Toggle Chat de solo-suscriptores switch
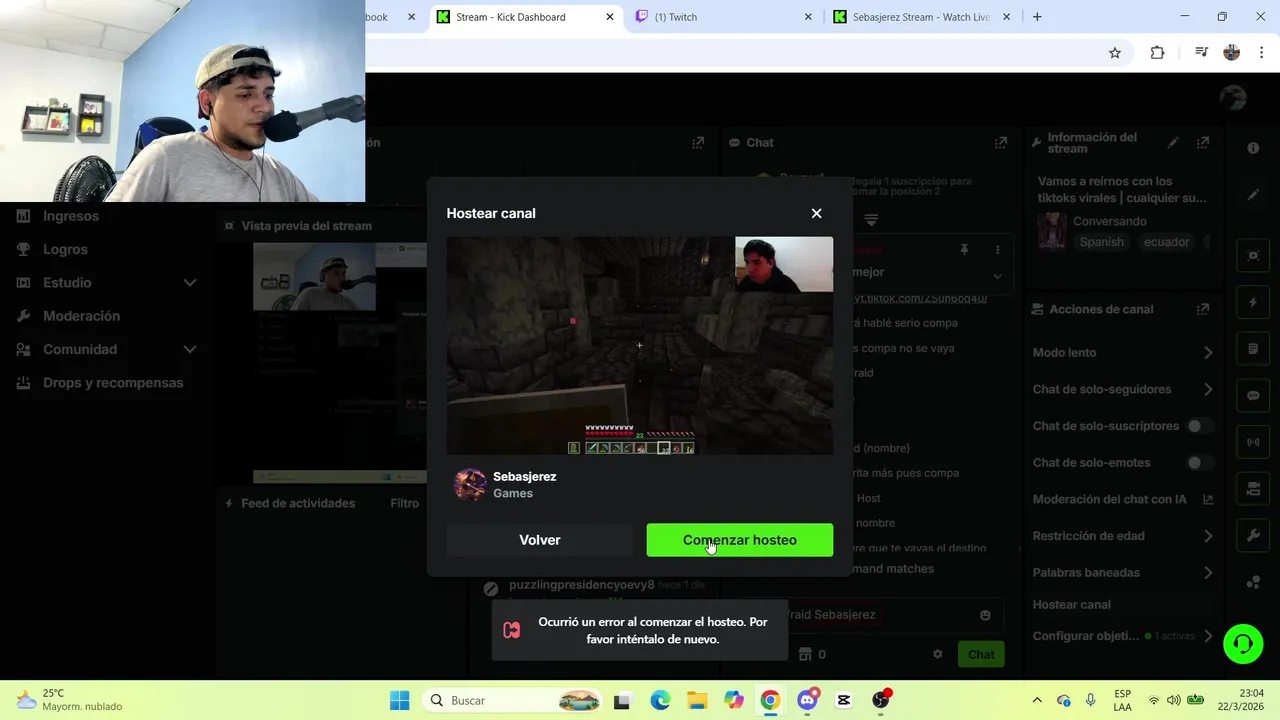This screenshot has height=720, width=1280. tap(1199, 426)
